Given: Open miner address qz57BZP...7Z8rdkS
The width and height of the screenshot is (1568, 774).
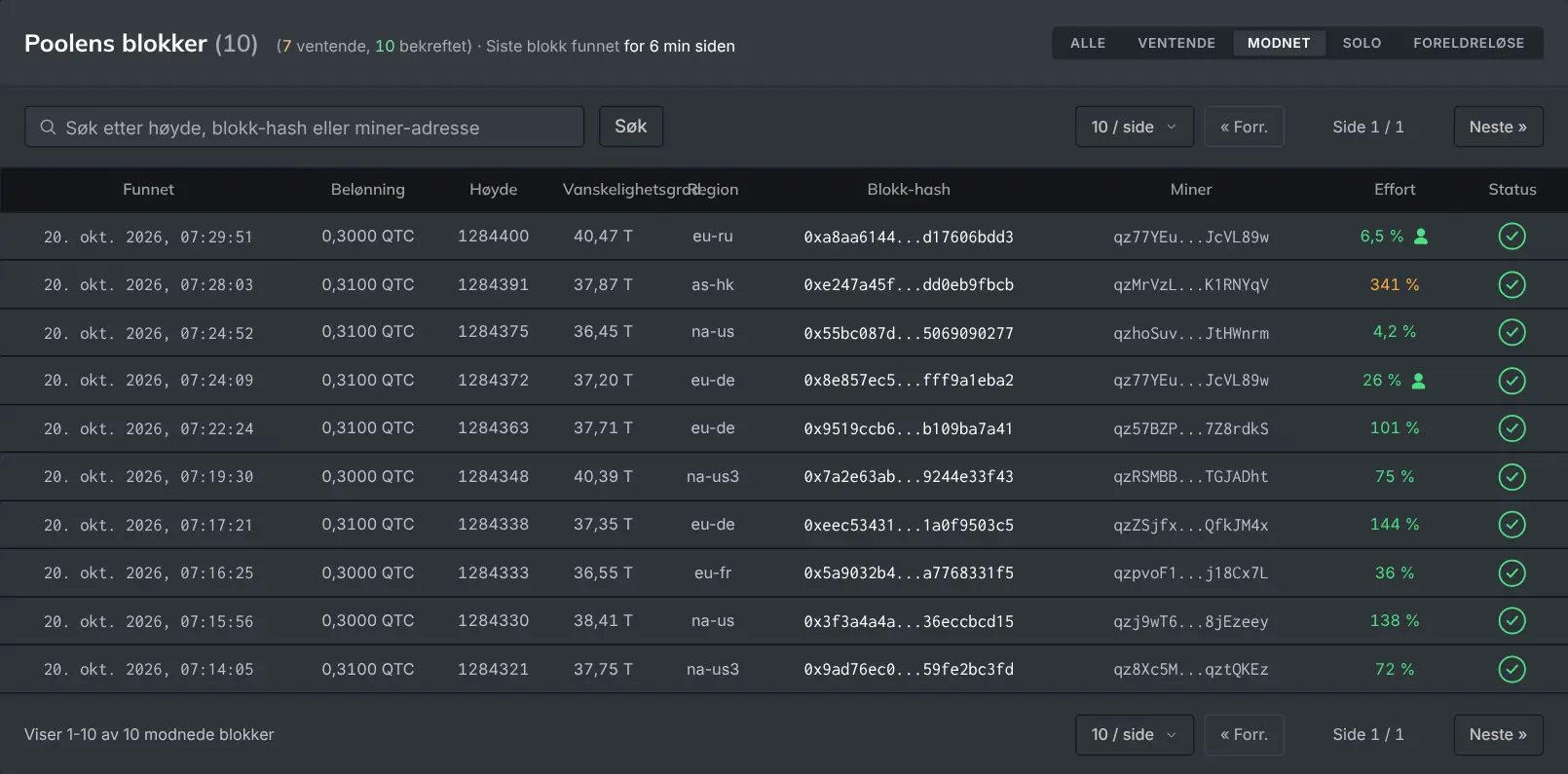Looking at the screenshot, I should tap(1191, 428).
